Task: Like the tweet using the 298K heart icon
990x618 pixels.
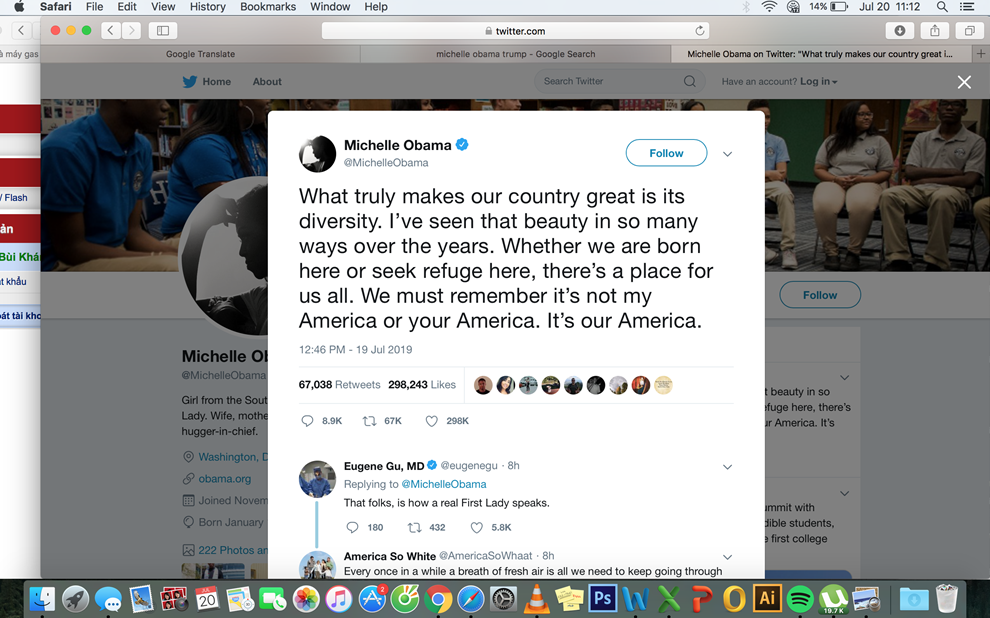Action: coord(431,421)
